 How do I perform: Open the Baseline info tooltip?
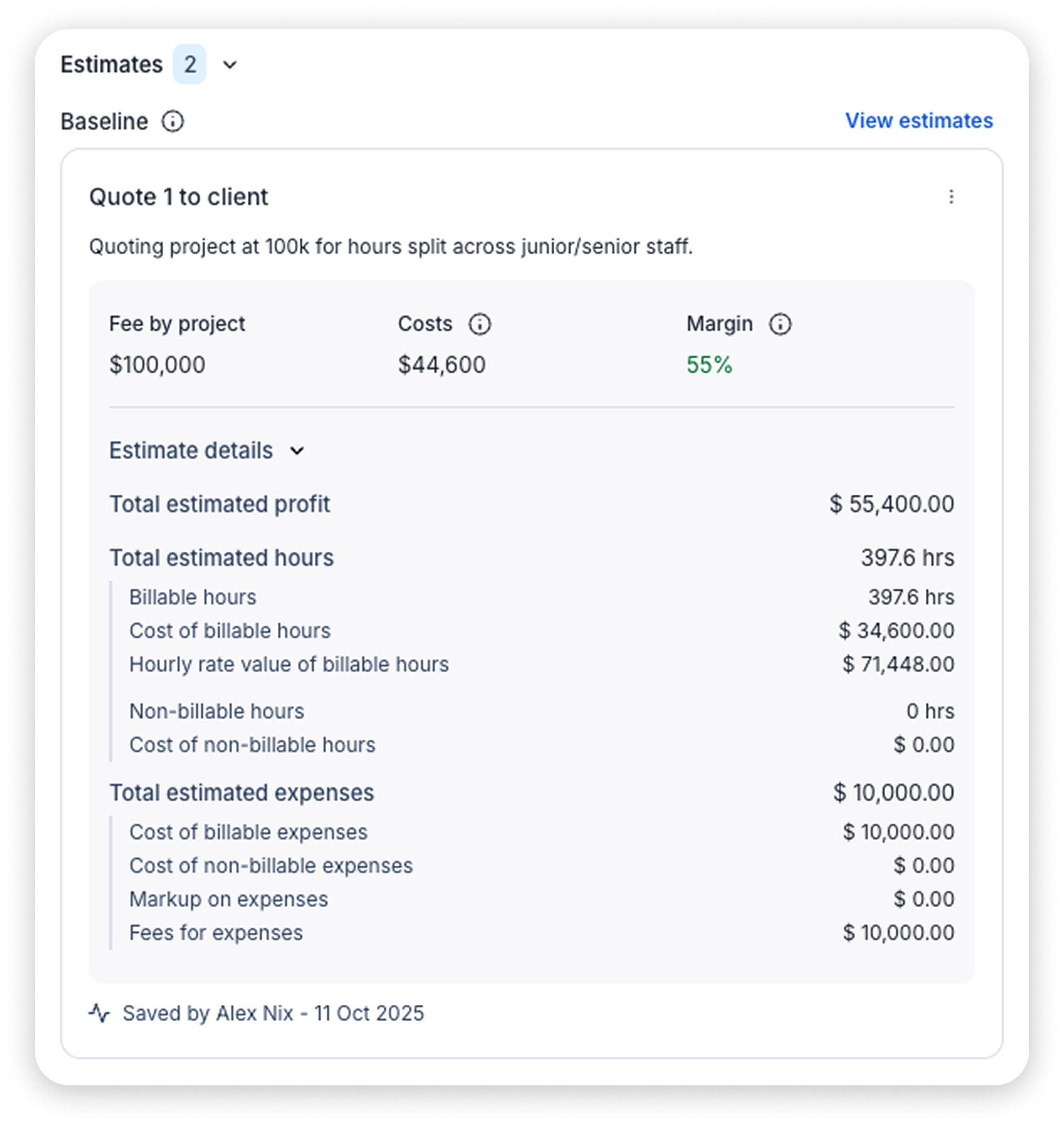(x=173, y=121)
